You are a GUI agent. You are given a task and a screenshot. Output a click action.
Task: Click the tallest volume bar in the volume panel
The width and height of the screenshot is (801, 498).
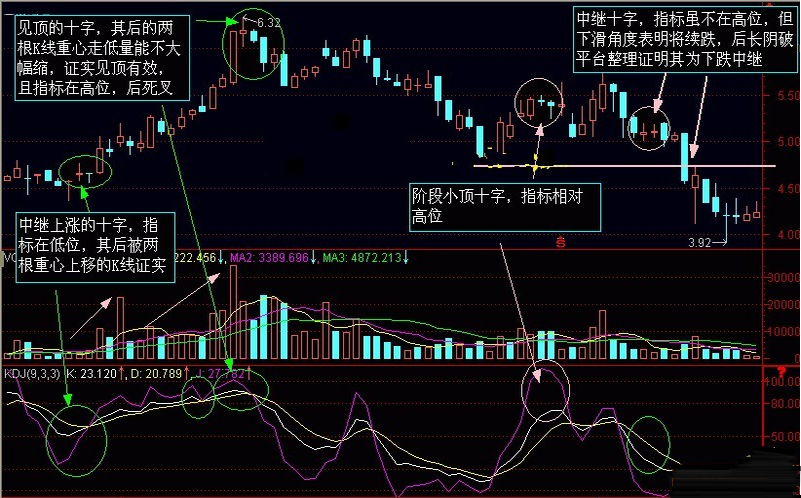coord(233,312)
